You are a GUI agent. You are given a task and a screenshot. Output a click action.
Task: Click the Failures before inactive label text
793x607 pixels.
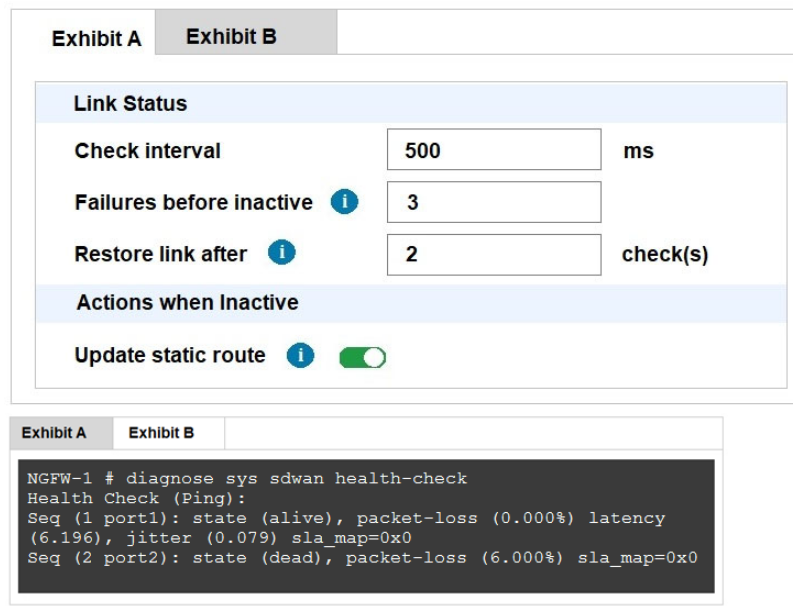(193, 202)
